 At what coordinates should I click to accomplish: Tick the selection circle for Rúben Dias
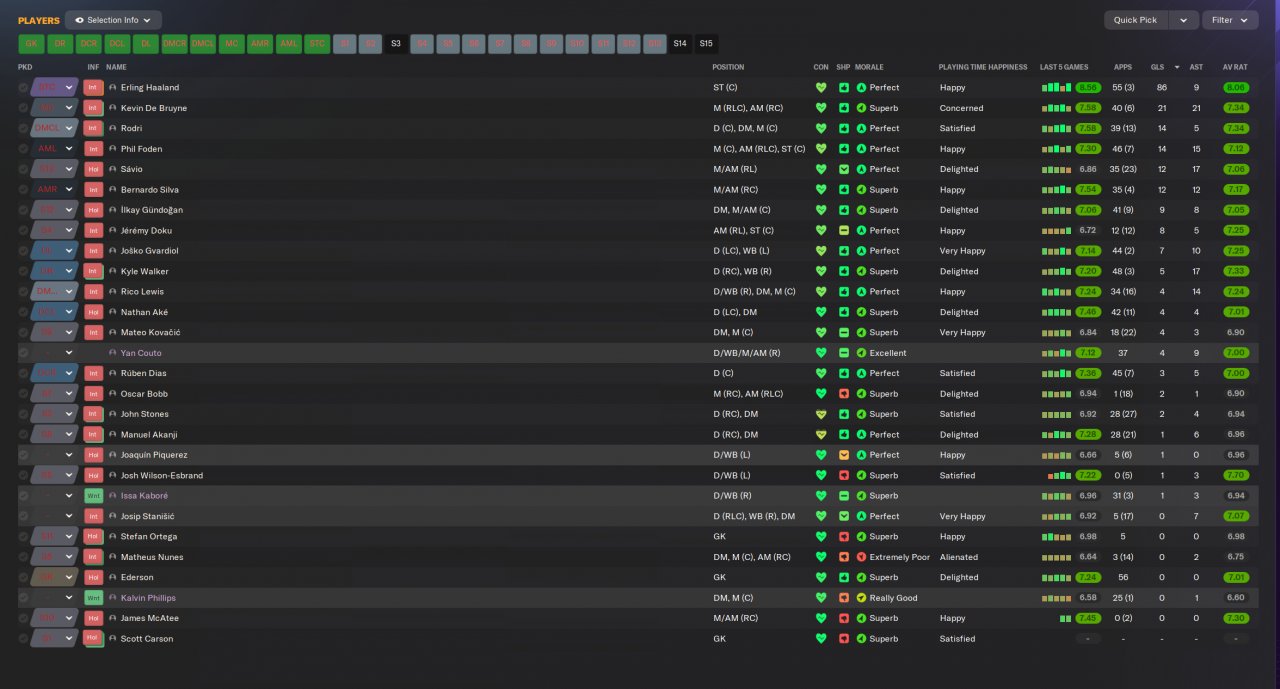pos(23,373)
